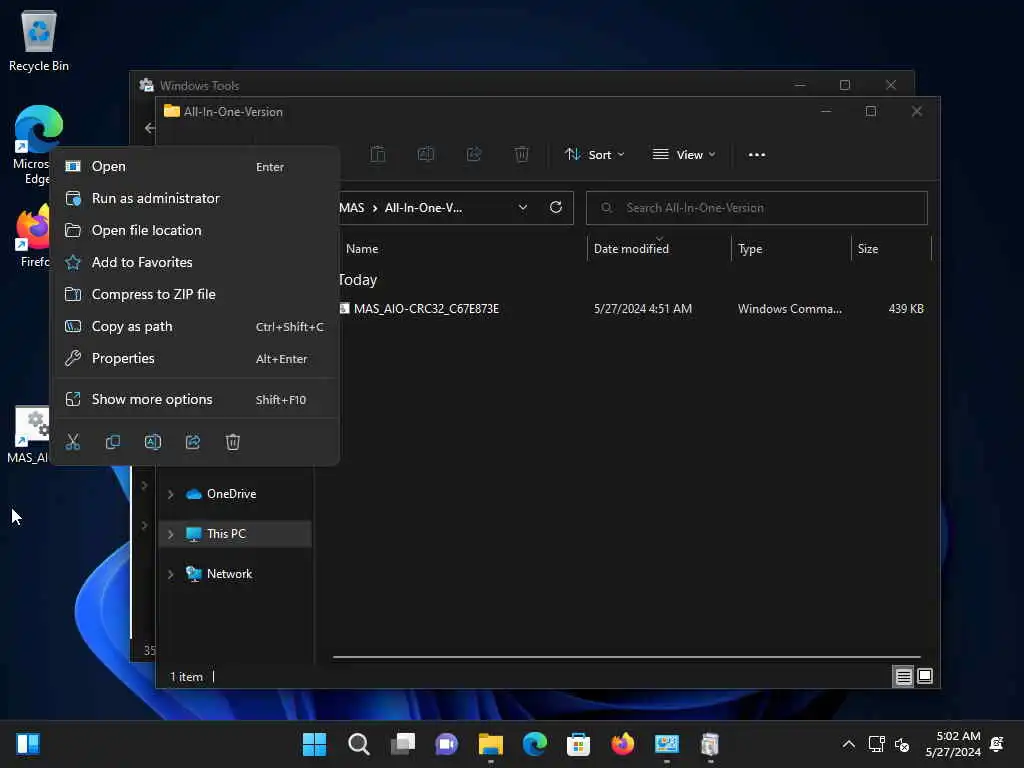Screen dimensions: 1024x768
Task: Show hidden tray icons chevron
Action: (848, 744)
